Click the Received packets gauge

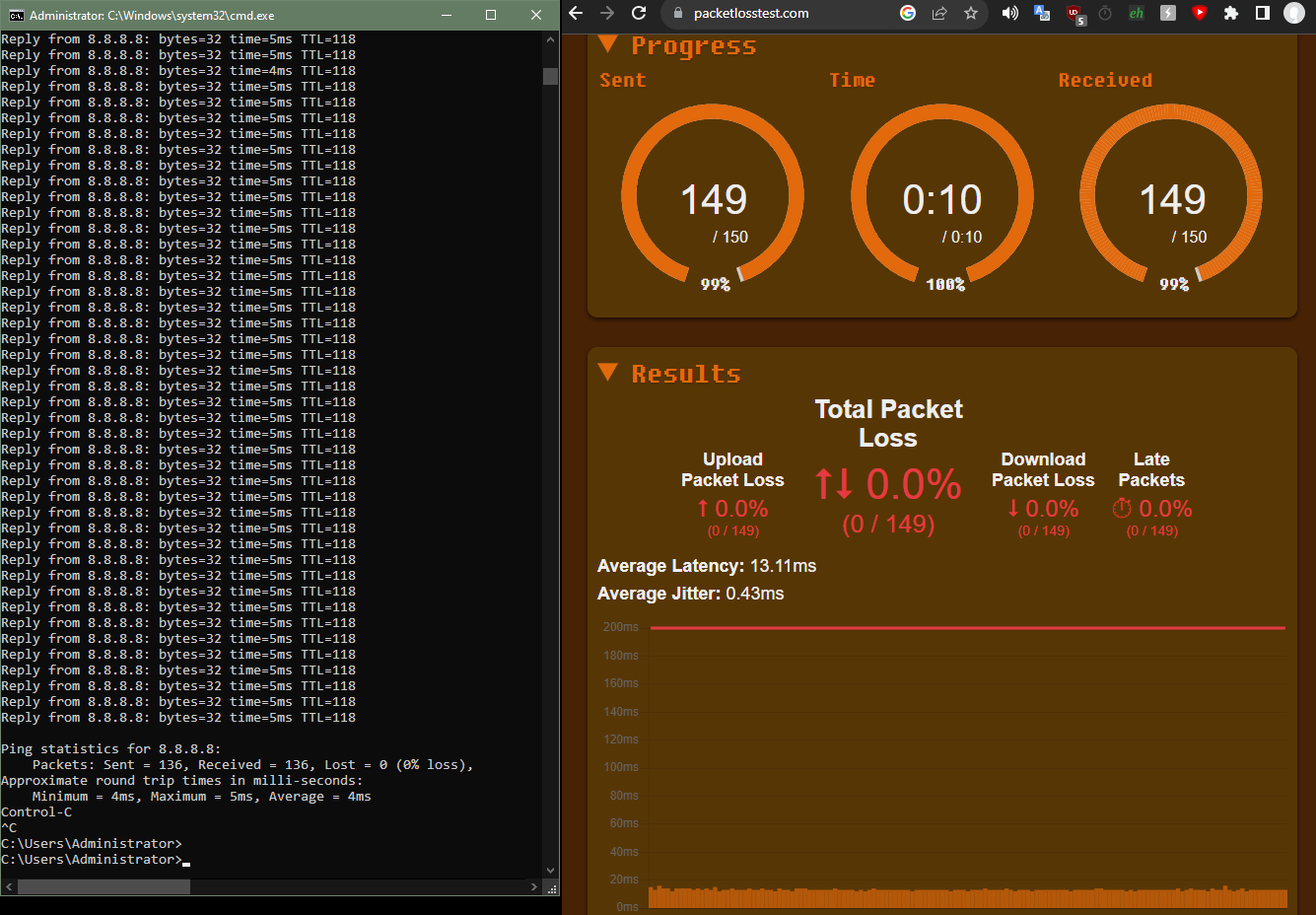click(x=1171, y=195)
